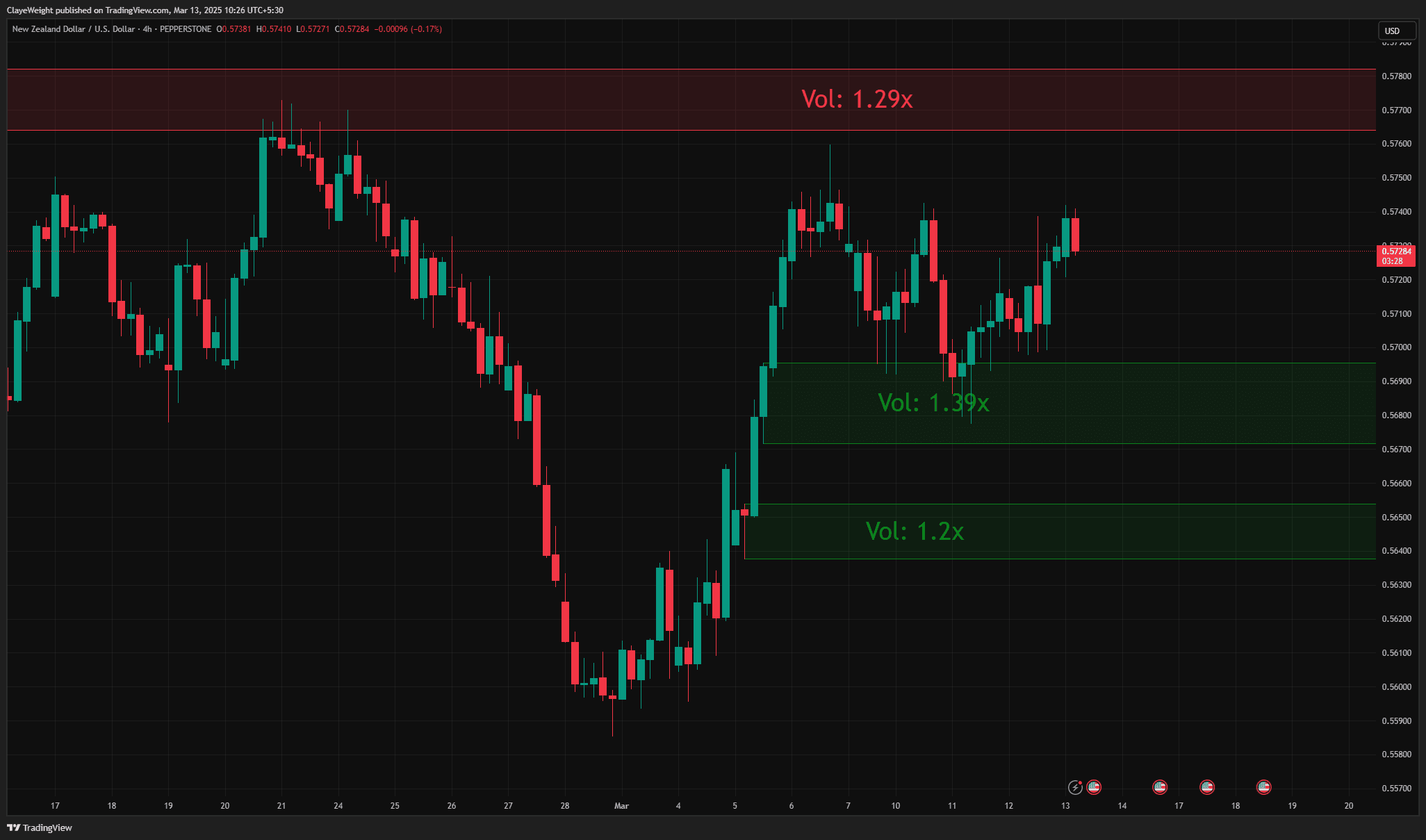Open US flag event icon between 14 and 17
Viewport: 1426px width, 840px height.
1159,787
